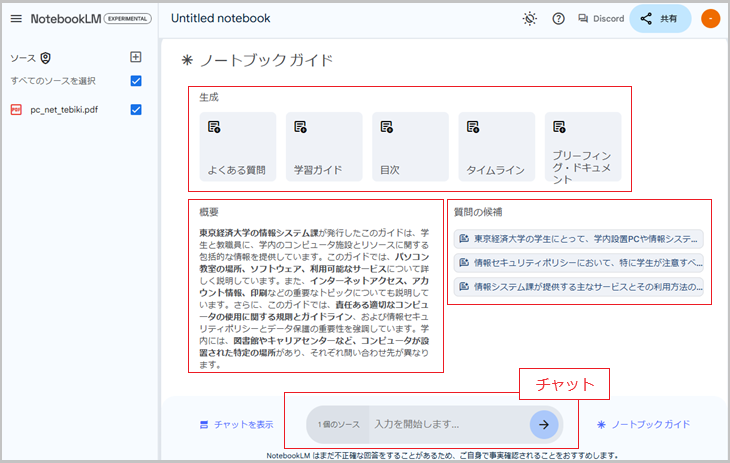Click the note icon on 目次 card

click(x=386, y=127)
